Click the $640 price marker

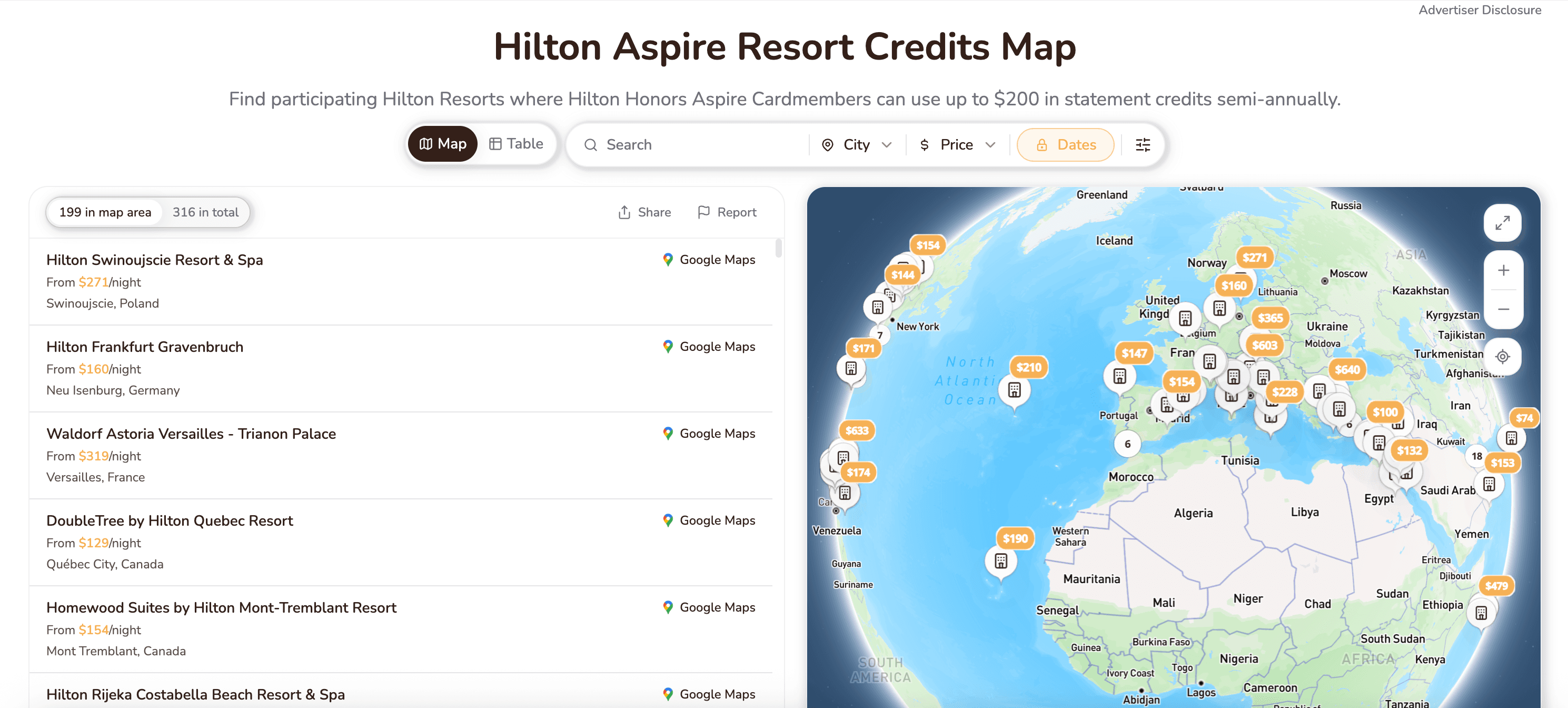click(1346, 369)
